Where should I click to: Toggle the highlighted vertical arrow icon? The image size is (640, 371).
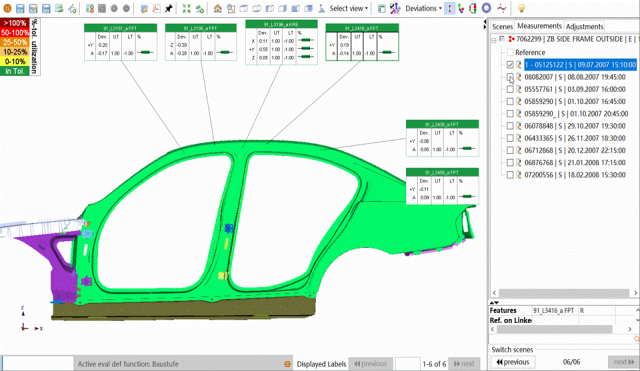(449, 8)
